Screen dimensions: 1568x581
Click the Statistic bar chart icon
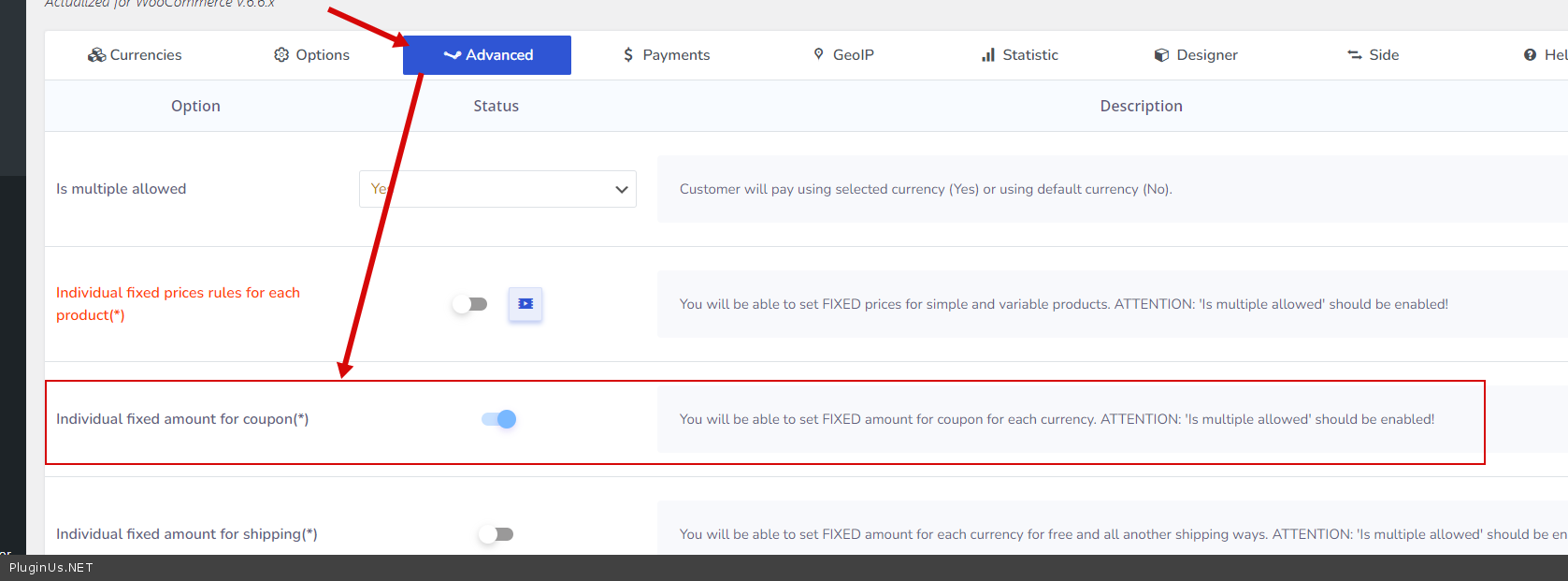click(x=988, y=55)
